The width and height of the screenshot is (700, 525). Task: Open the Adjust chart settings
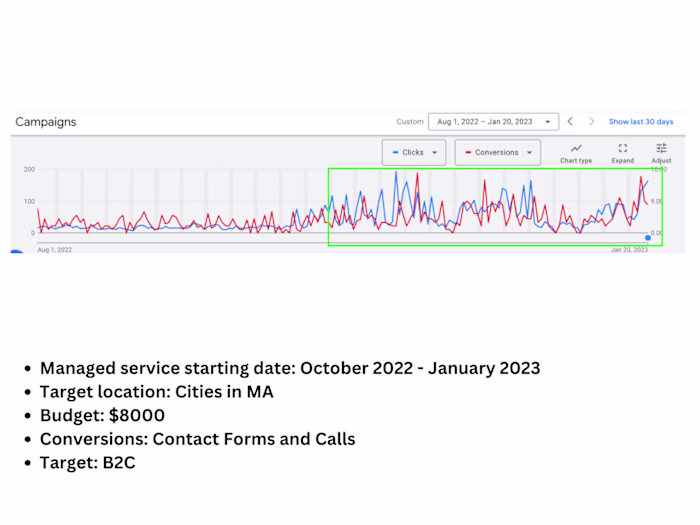[661, 154]
